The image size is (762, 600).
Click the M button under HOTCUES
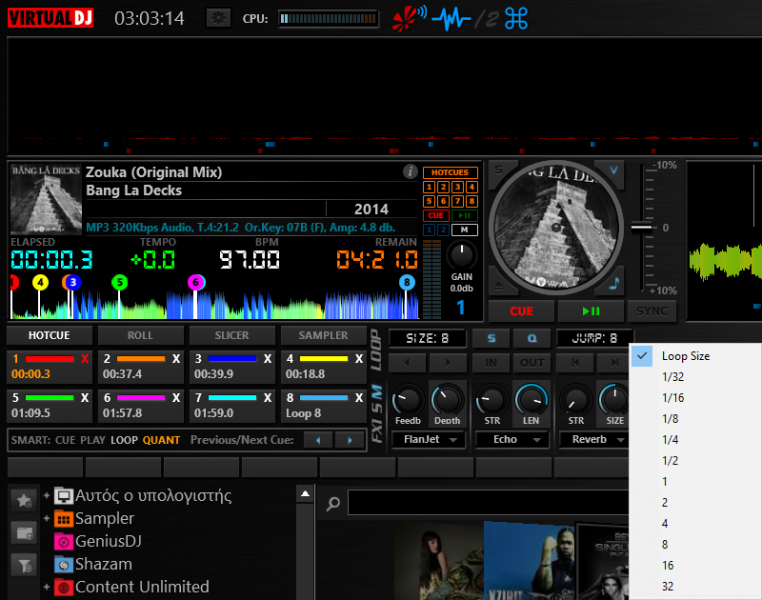point(465,230)
